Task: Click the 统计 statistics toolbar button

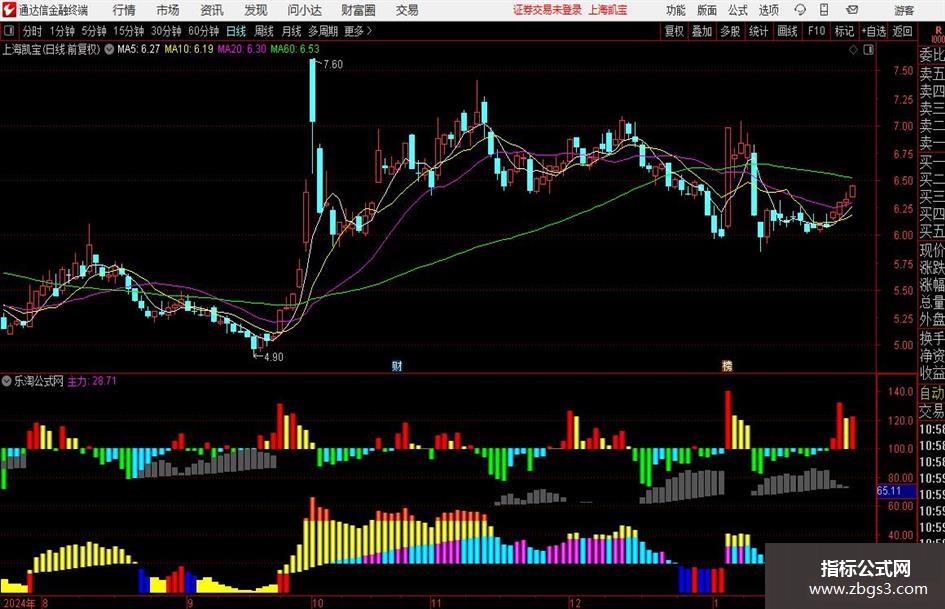Action: (759, 31)
